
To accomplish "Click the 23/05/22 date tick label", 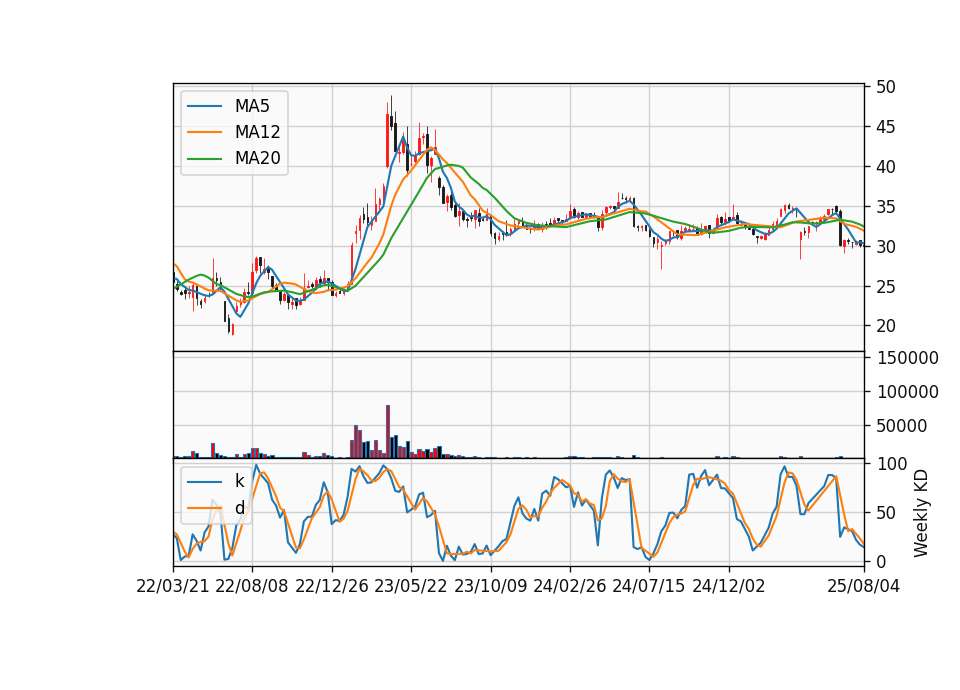I will point(411,586).
